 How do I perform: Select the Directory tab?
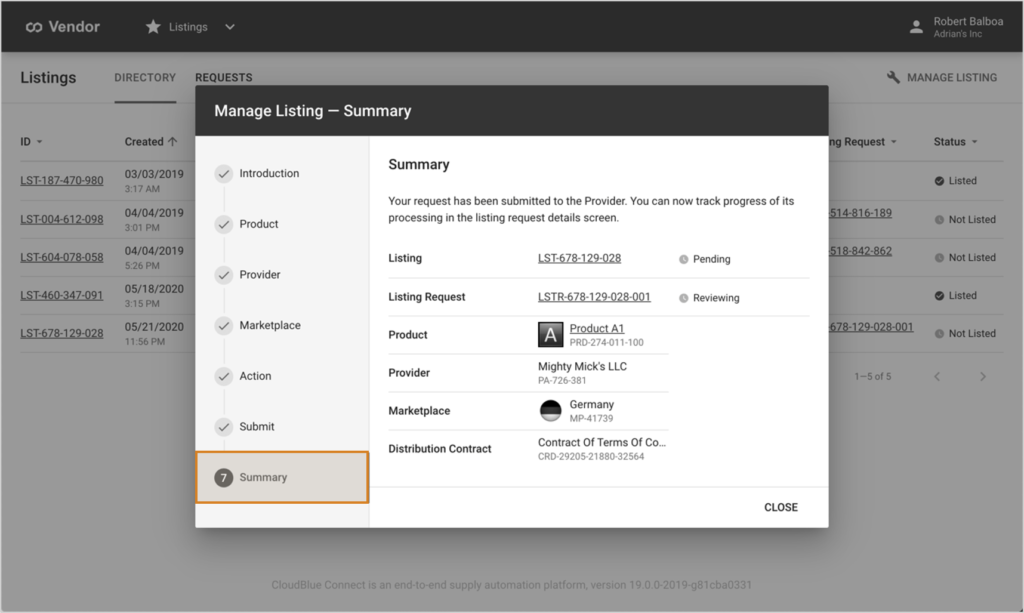tap(145, 77)
